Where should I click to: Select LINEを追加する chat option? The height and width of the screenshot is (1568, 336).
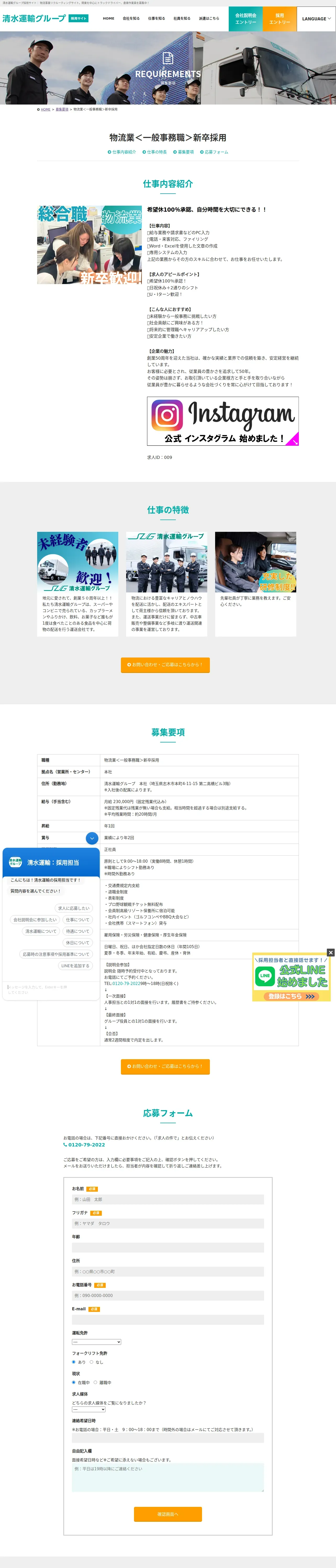(x=75, y=966)
